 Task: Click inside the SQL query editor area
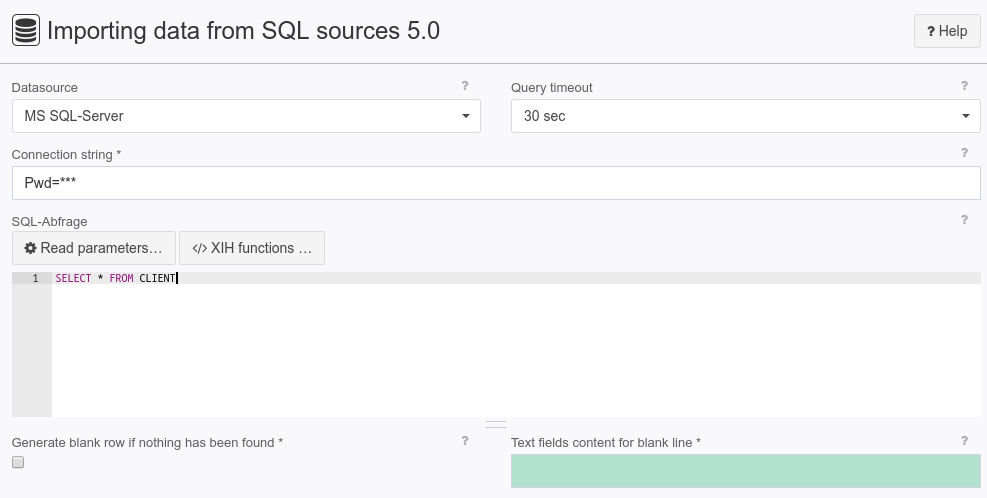click(516, 344)
